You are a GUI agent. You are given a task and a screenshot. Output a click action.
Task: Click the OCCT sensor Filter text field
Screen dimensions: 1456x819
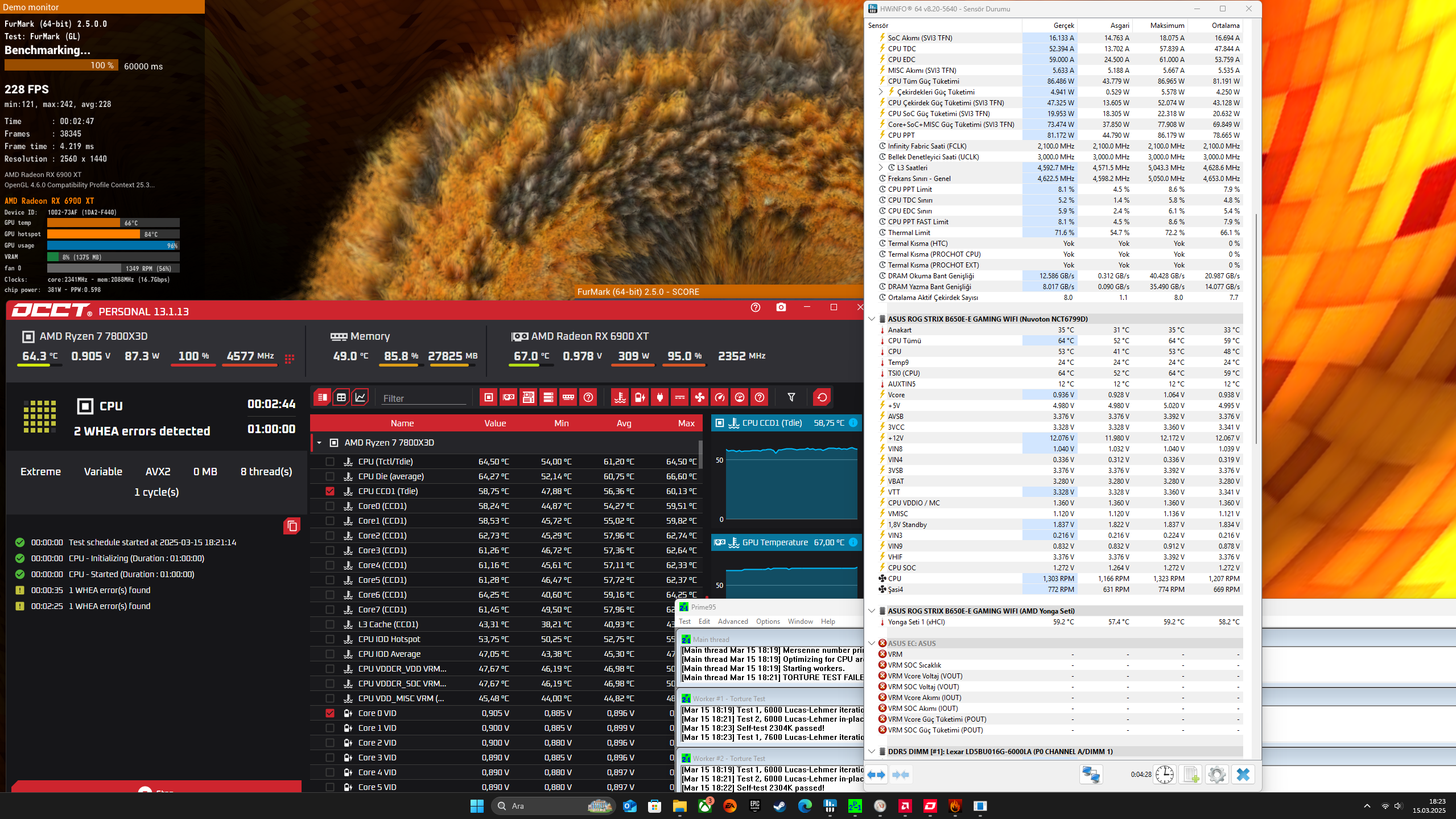click(424, 398)
